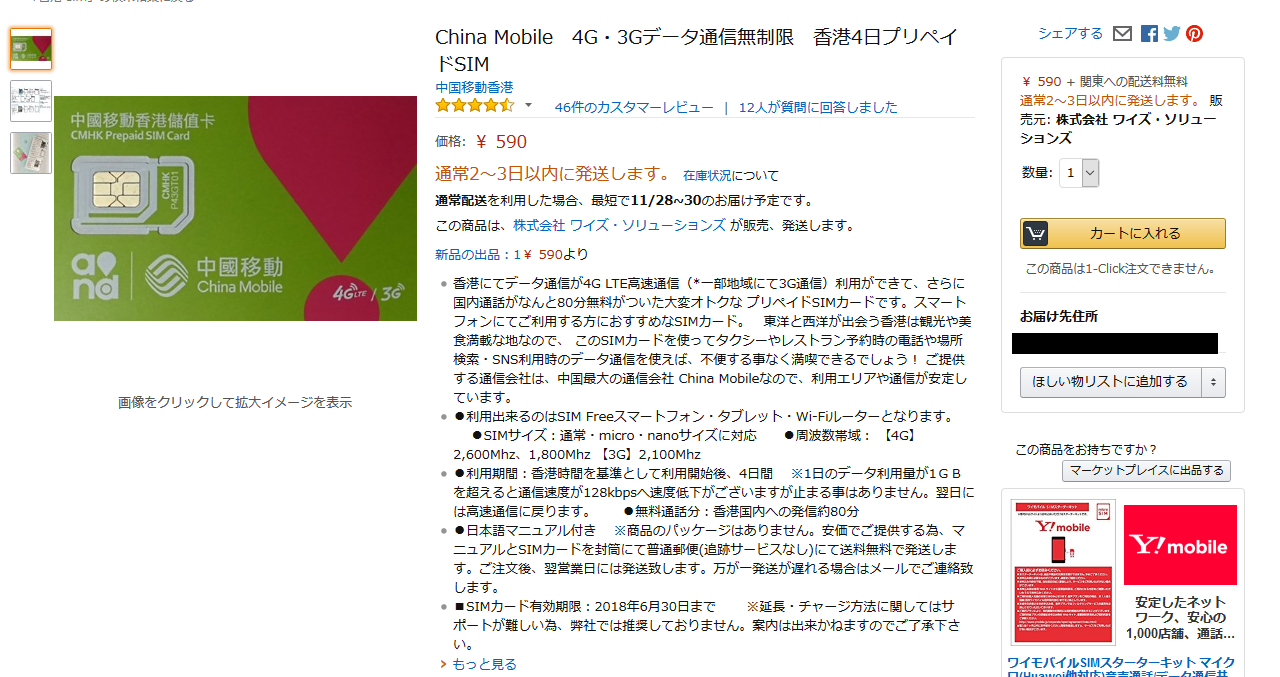The height and width of the screenshot is (677, 1280).
Task: Click the star rating icons
Action: point(475,105)
